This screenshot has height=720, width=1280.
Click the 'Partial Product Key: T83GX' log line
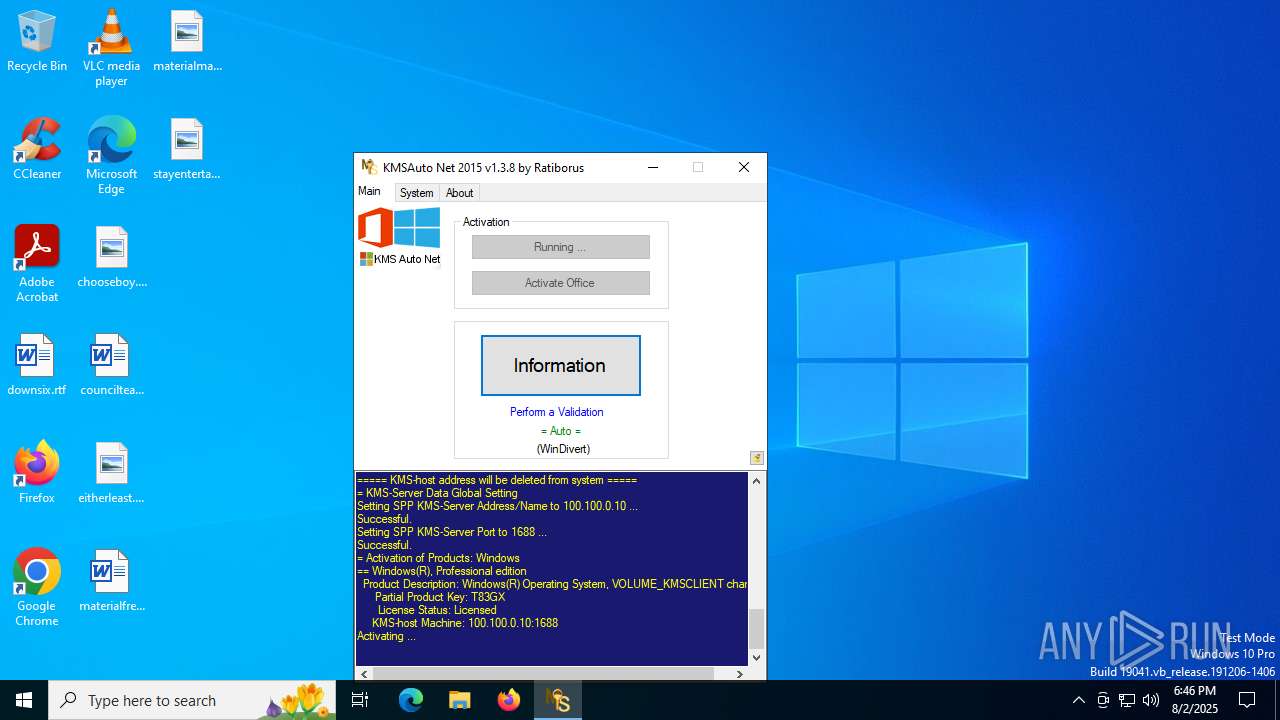point(440,597)
